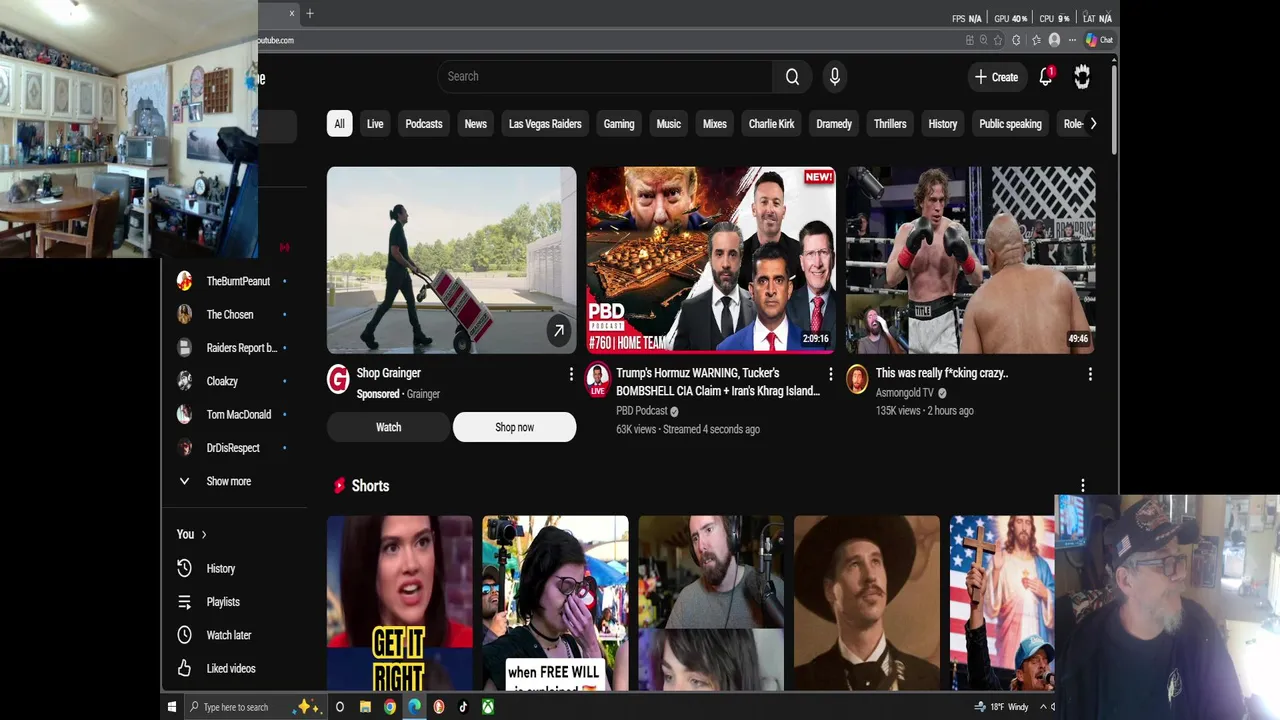Select the Live filter chip
The width and height of the screenshot is (1280, 720).
click(375, 124)
